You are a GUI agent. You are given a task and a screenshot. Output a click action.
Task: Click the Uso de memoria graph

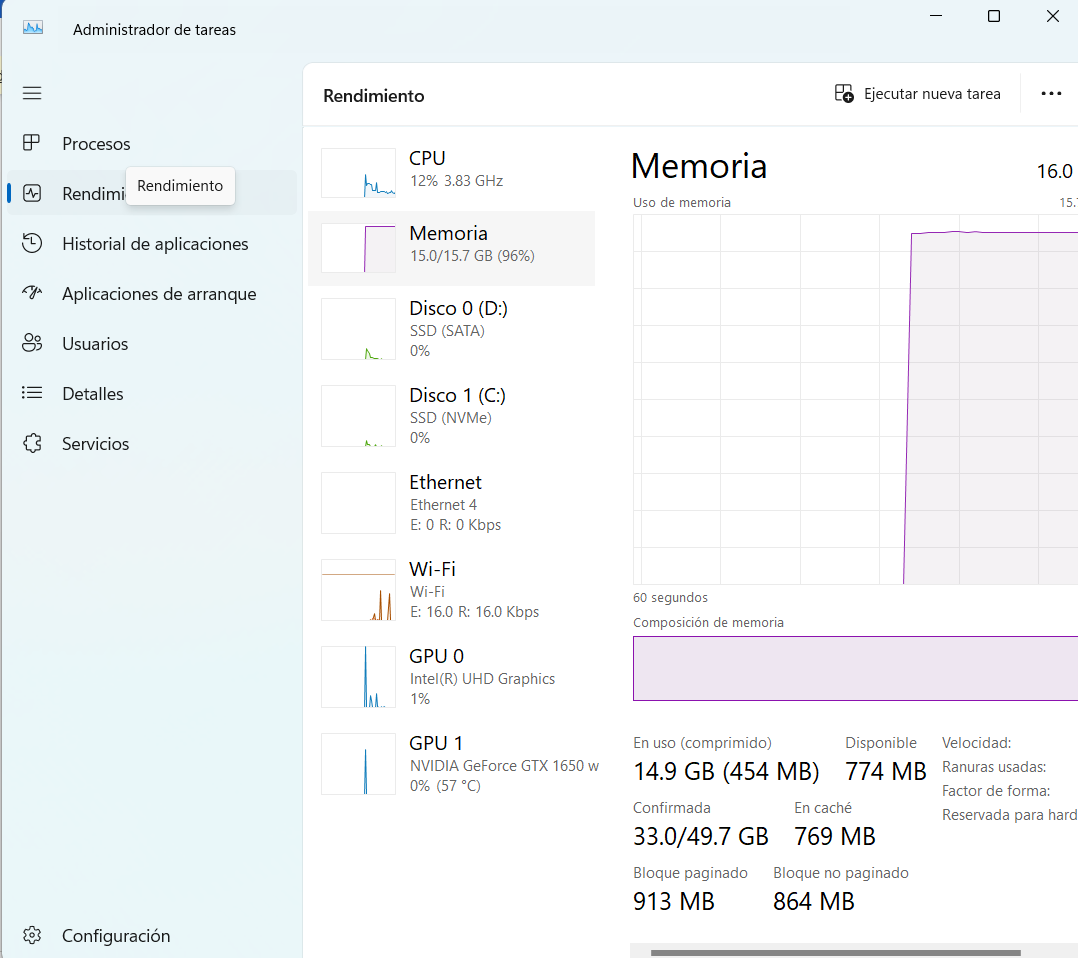point(855,400)
